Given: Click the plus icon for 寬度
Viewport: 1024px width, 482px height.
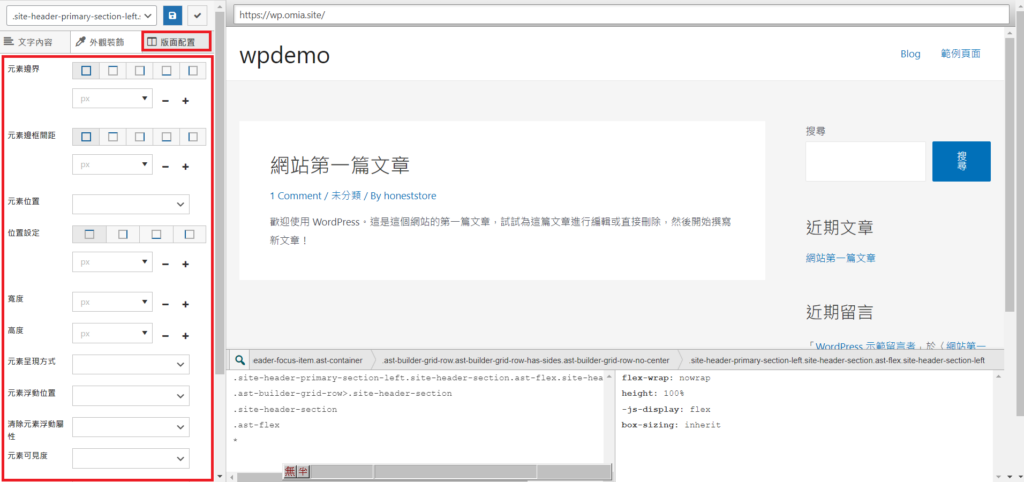Looking at the screenshot, I should [185, 304].
